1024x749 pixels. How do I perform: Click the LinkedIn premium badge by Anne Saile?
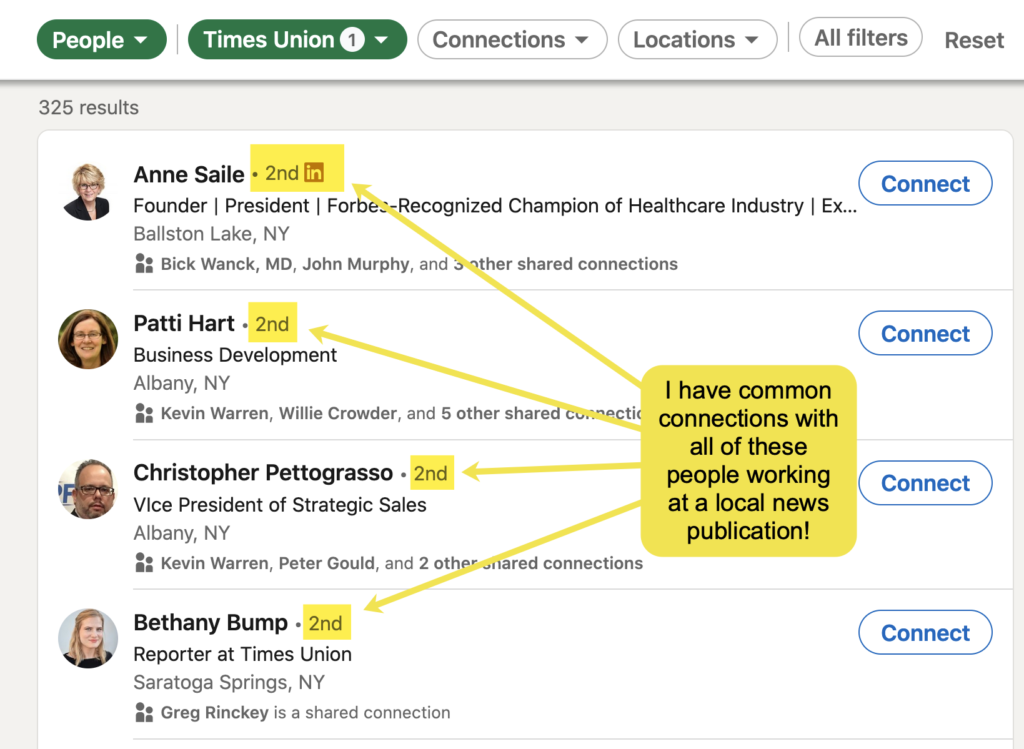pos(314,173)
